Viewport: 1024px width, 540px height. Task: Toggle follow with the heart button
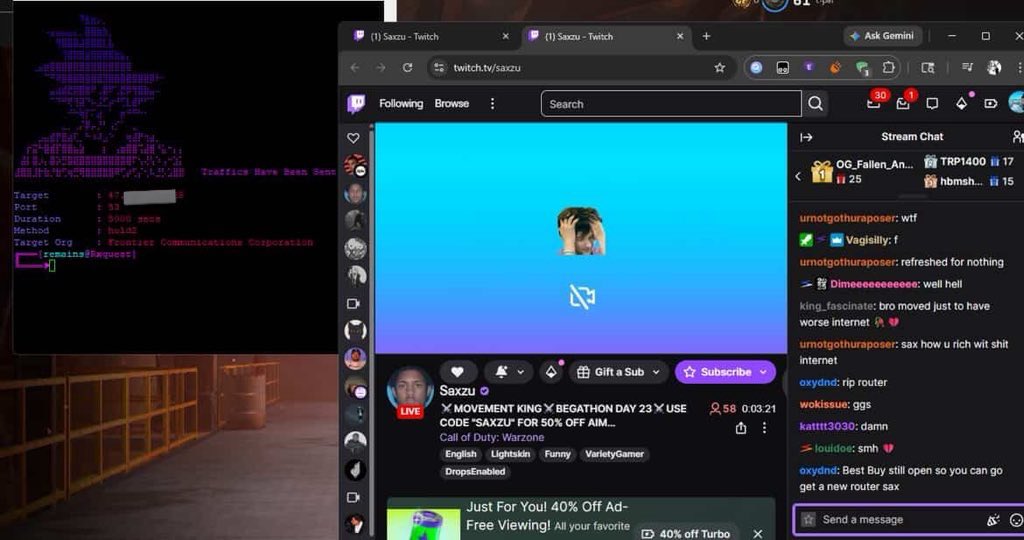pos(457,372)
